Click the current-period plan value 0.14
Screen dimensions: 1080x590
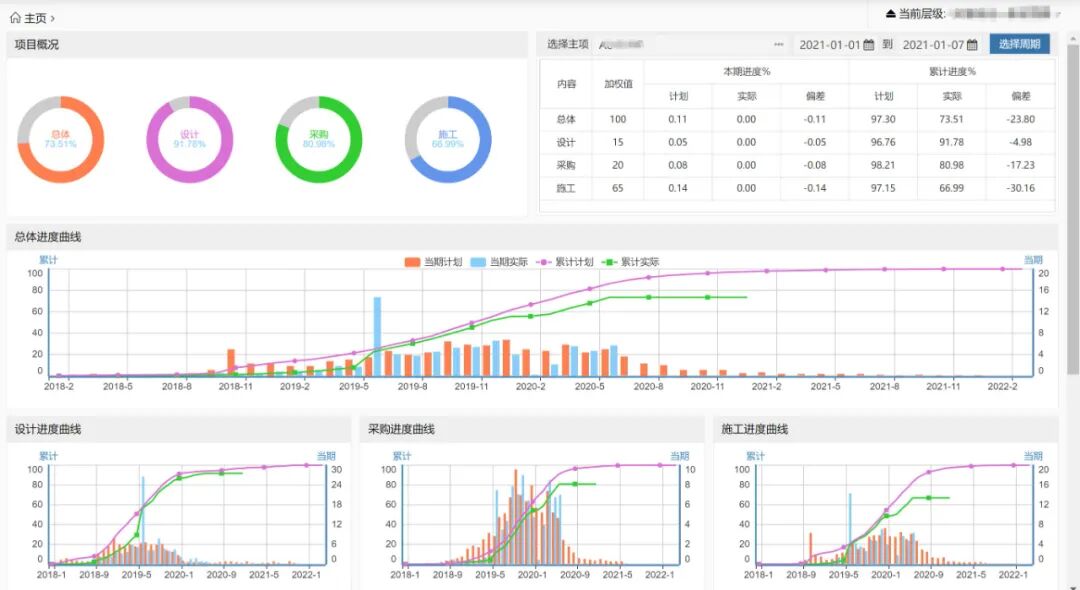(678, 188)
